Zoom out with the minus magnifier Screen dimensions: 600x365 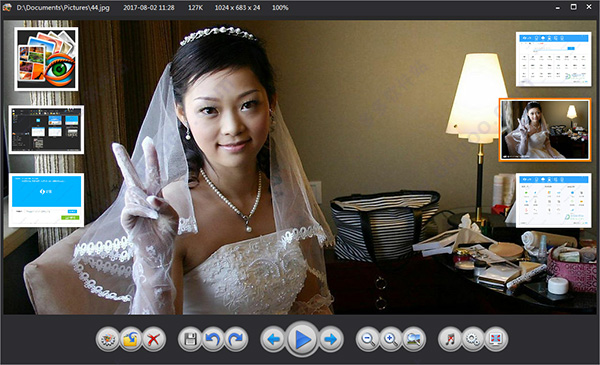(x=368, y=339)
